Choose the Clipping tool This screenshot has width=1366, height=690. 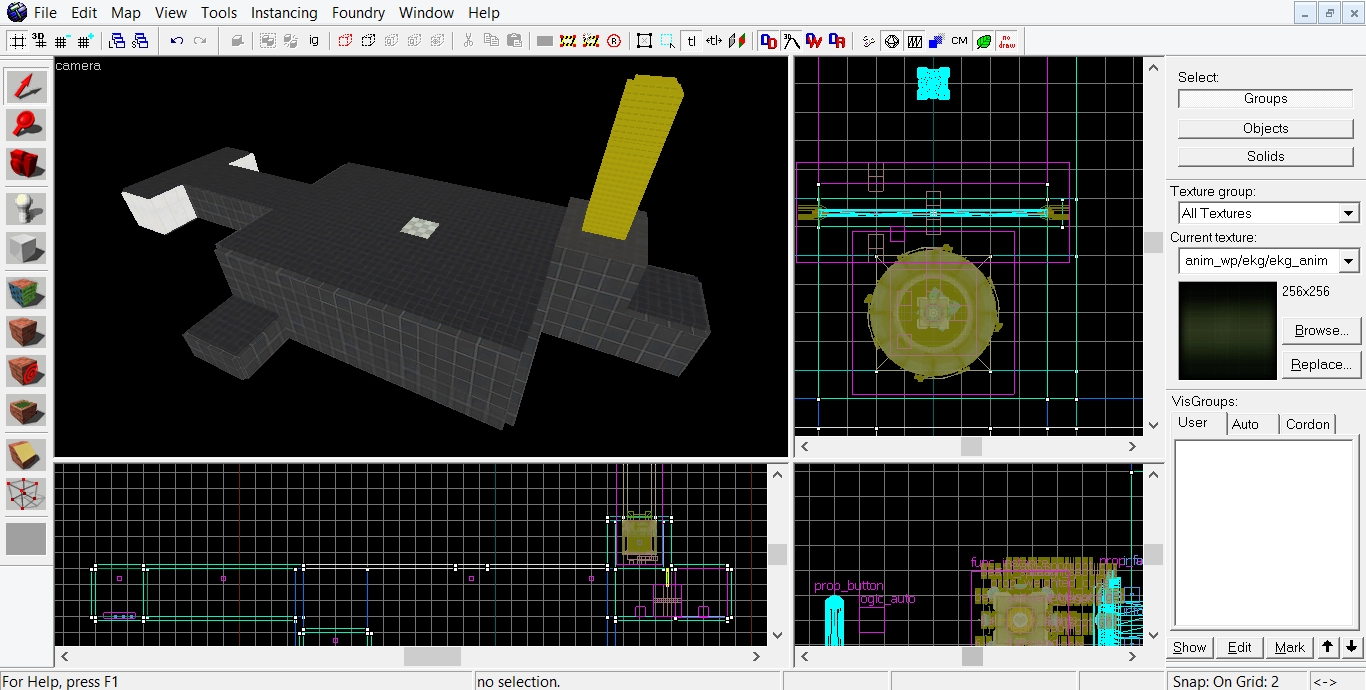pos(26,455)
